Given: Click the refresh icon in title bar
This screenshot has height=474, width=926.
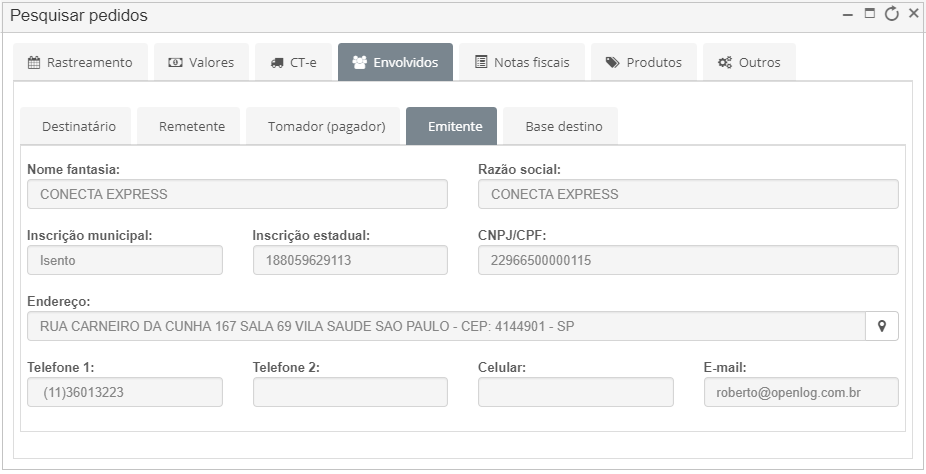Looking at the screenshot, I should 891,14.
